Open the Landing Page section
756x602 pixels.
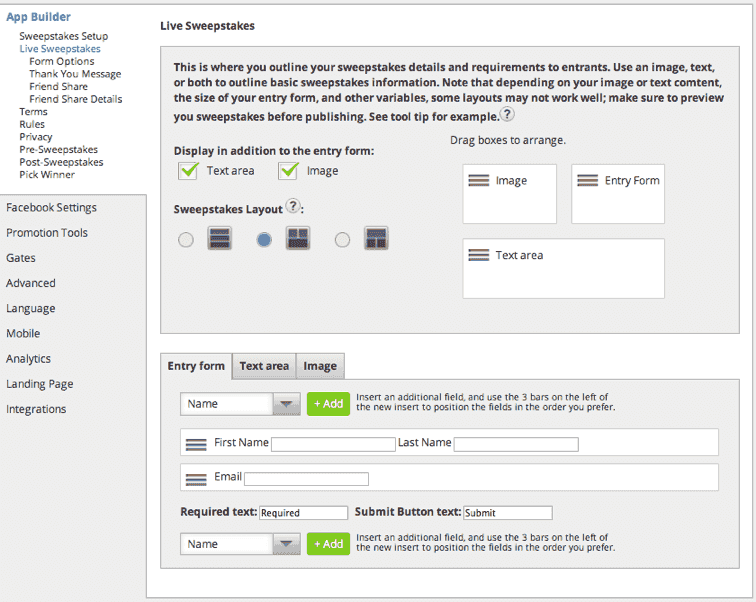(40, 384)
